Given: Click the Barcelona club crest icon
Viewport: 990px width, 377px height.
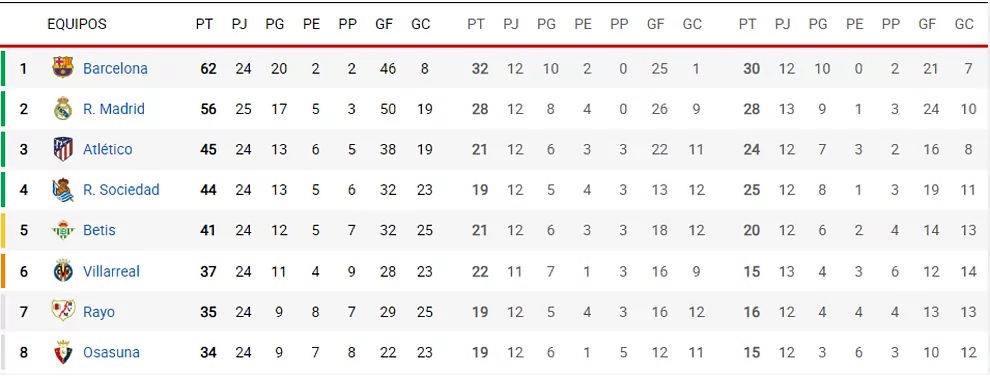Looking at the screenshot, I should point(63,68).
